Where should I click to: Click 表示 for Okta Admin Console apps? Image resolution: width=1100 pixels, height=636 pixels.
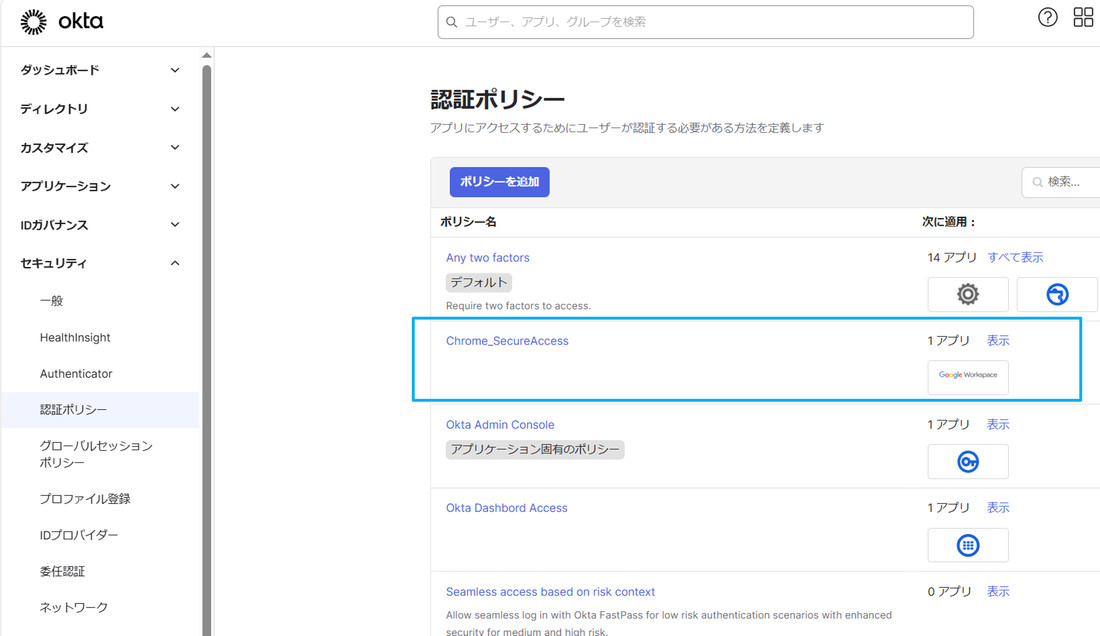998,424
